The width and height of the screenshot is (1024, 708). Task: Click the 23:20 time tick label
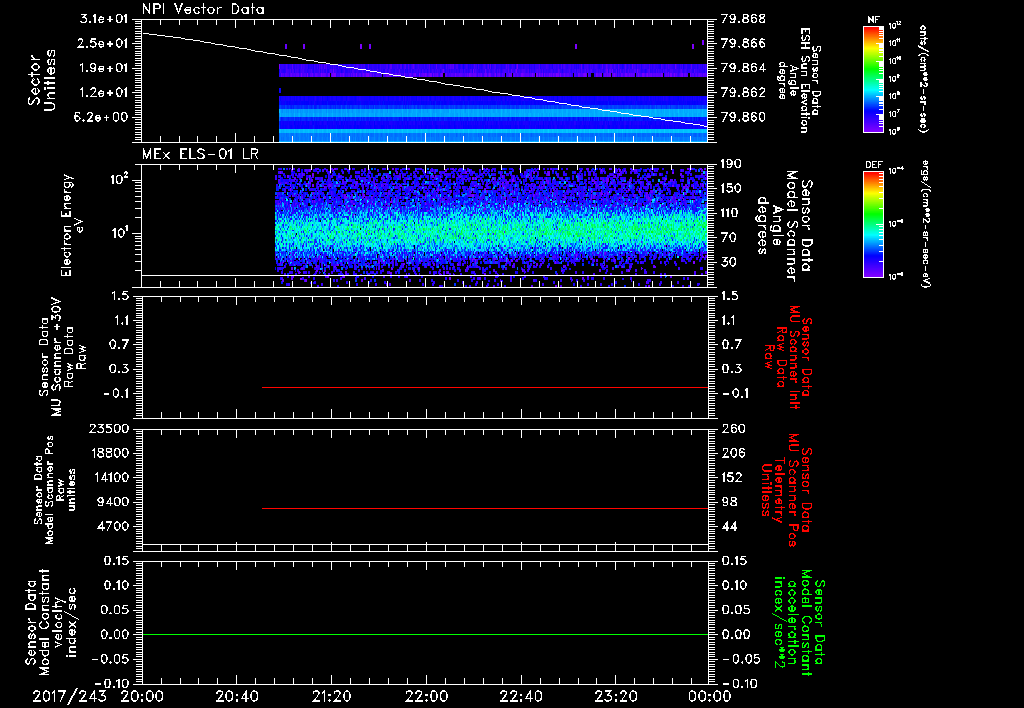tap(615, 696)
